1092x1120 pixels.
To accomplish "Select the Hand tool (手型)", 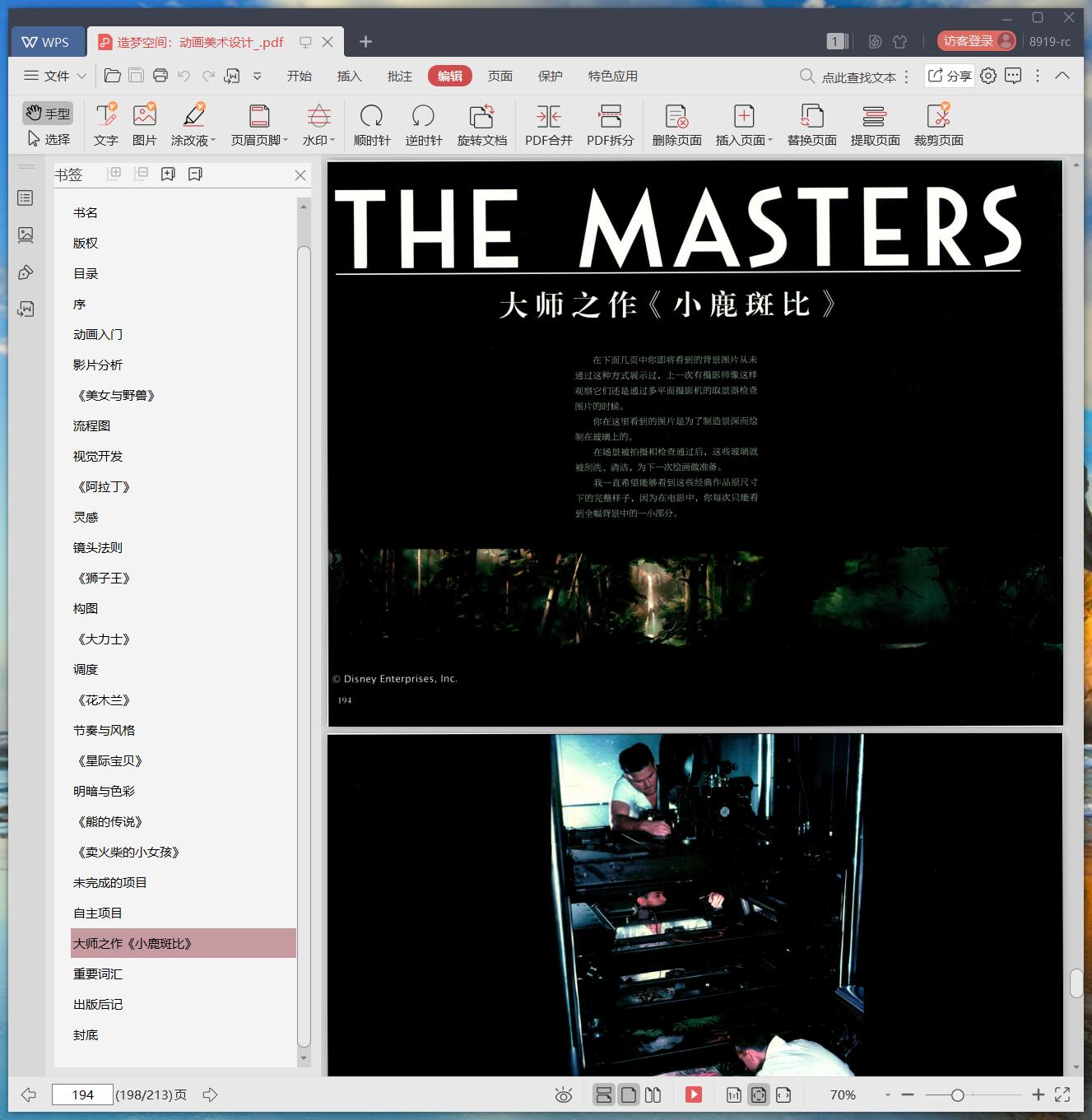I will coord(48,113).
